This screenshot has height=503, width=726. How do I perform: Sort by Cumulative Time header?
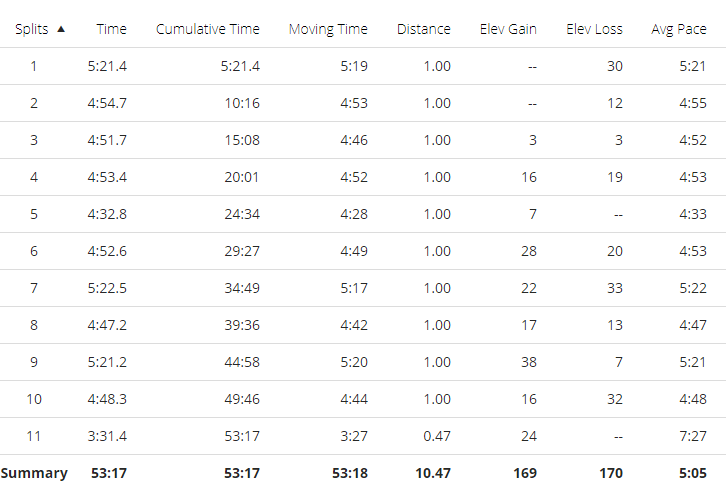pyautogui.click(x=207, y=29)
